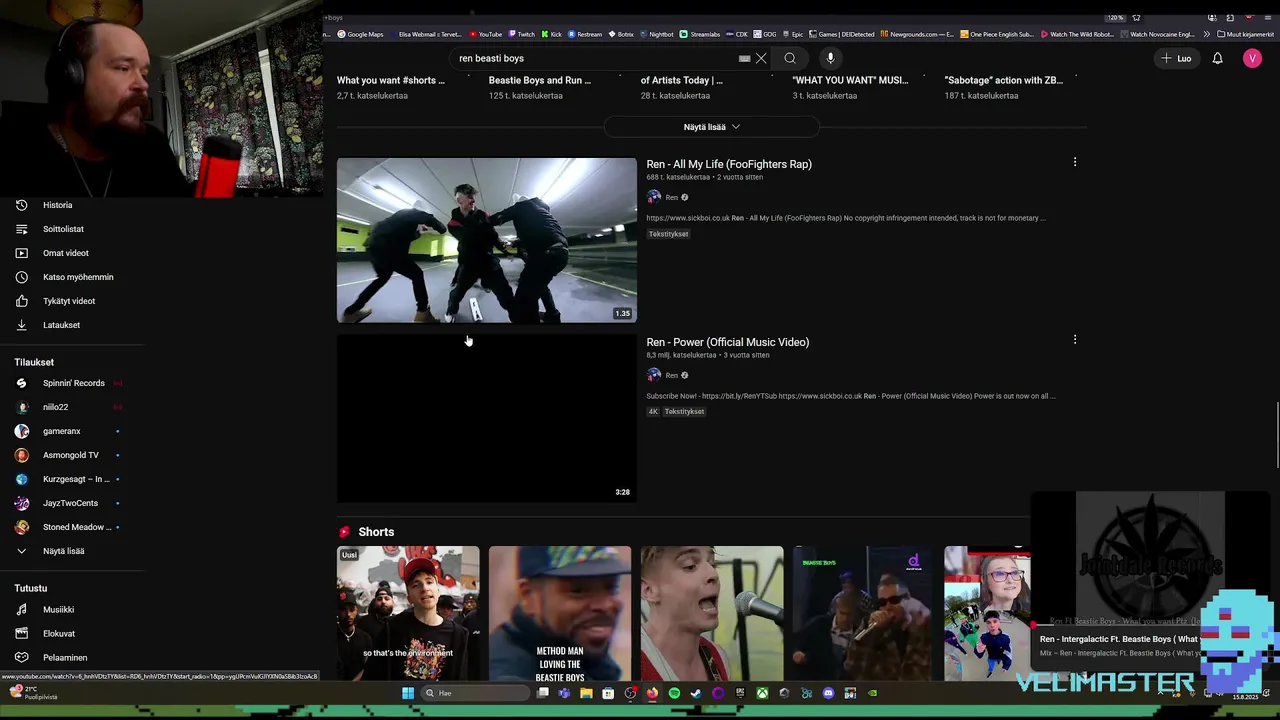Open the YouTube bookmark

[485, 34]
